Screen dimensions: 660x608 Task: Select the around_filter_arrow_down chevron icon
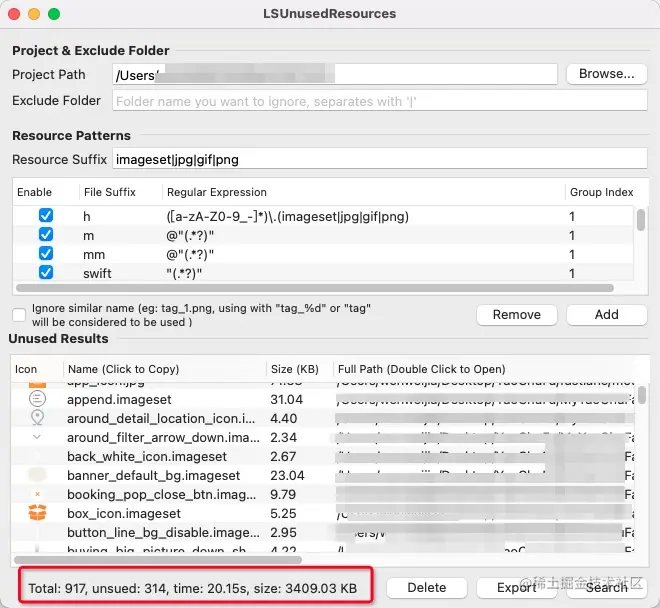point(37,437)
